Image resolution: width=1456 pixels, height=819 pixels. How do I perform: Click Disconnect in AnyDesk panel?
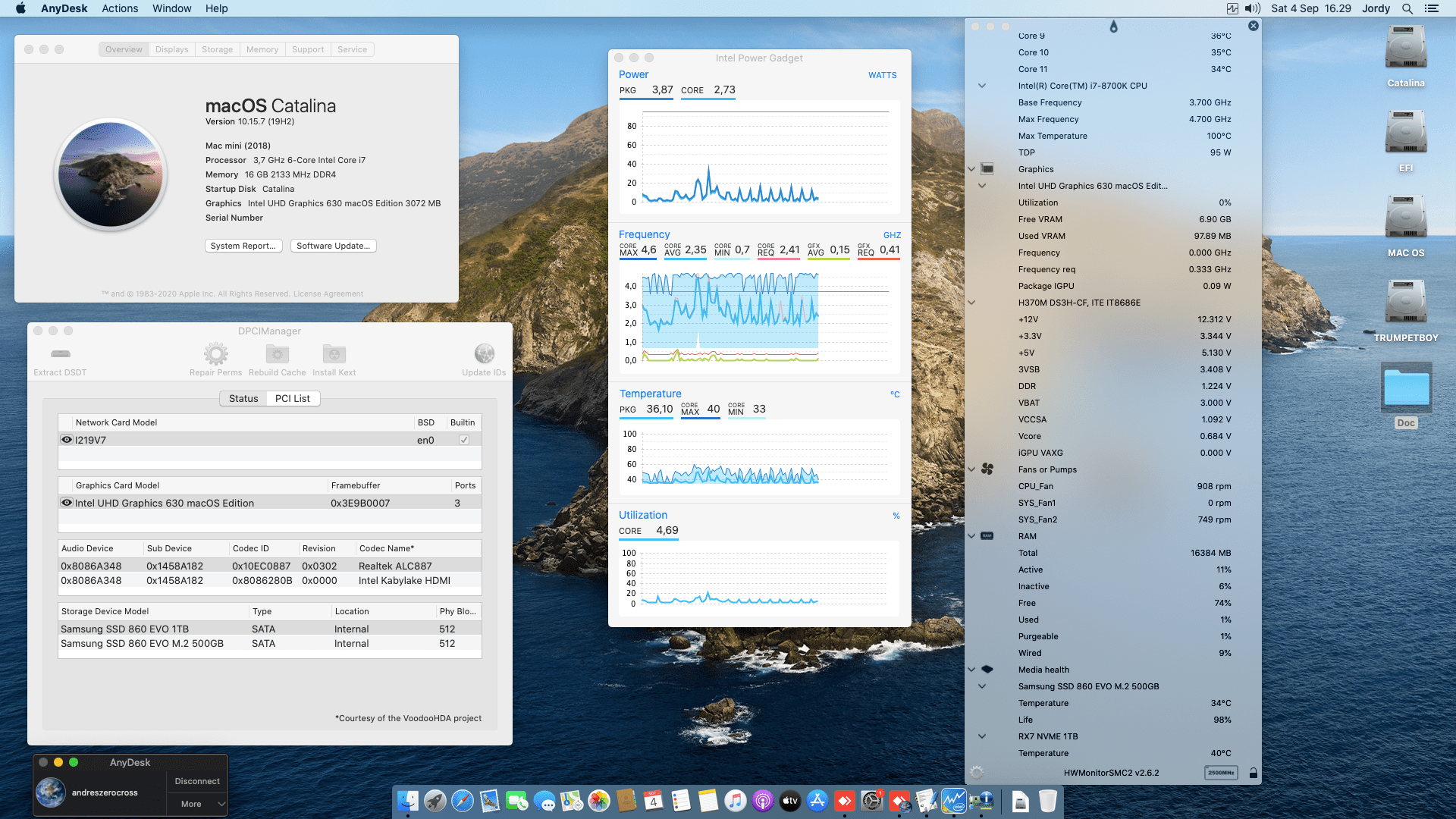[x=197, y=781]
